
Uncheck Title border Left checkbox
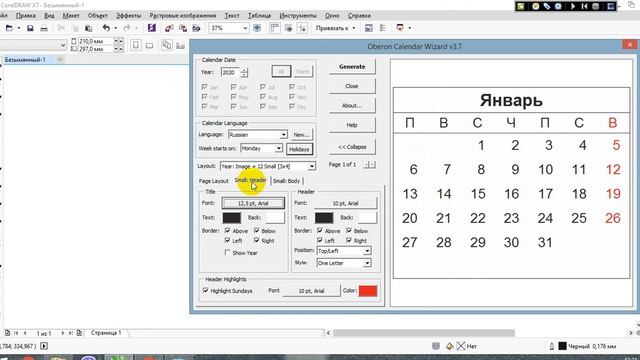pos(228,240)
